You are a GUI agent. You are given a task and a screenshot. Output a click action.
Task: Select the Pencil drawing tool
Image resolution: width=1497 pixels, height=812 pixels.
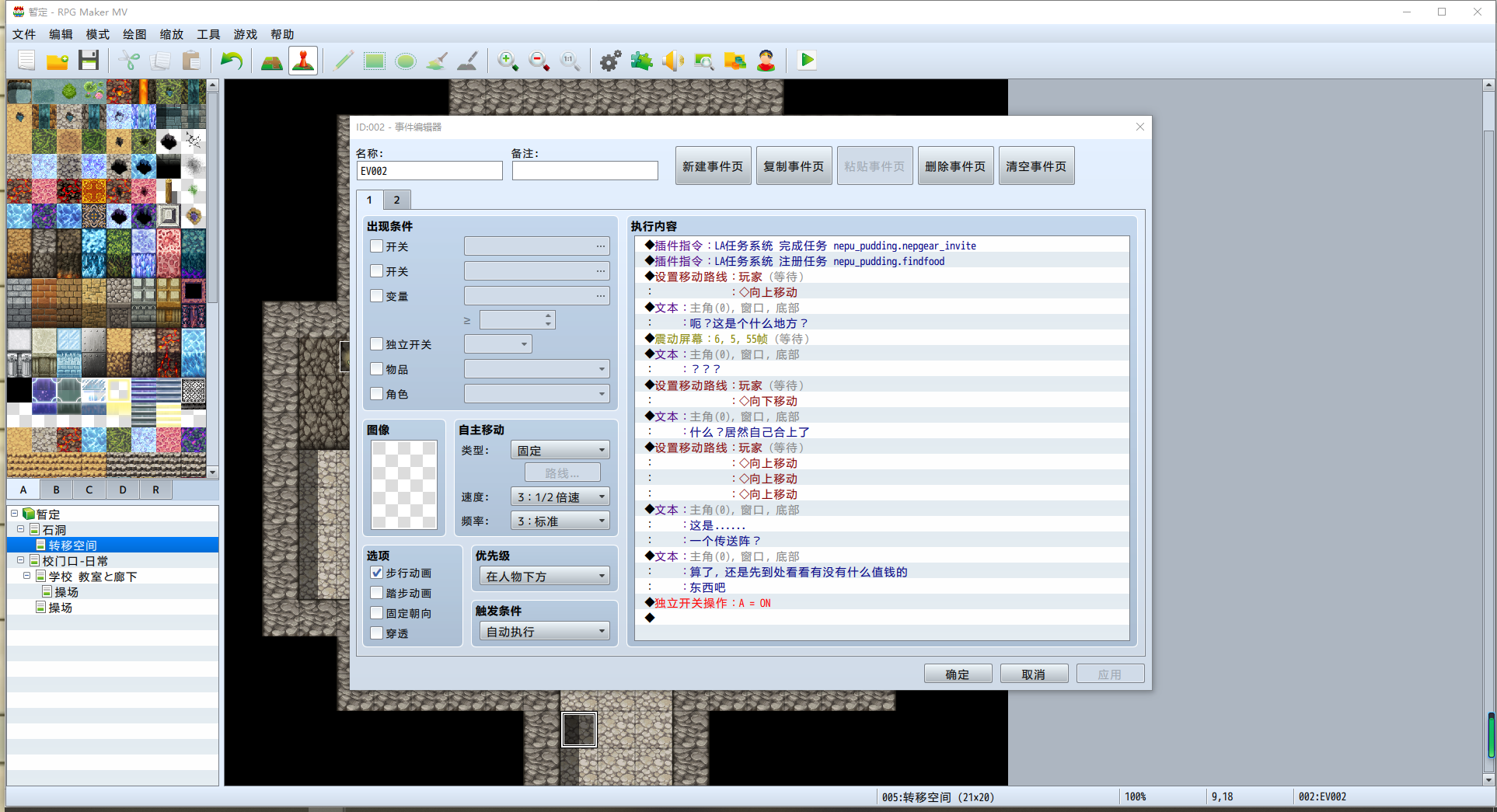pyautogui.click(x=344, y=61)
